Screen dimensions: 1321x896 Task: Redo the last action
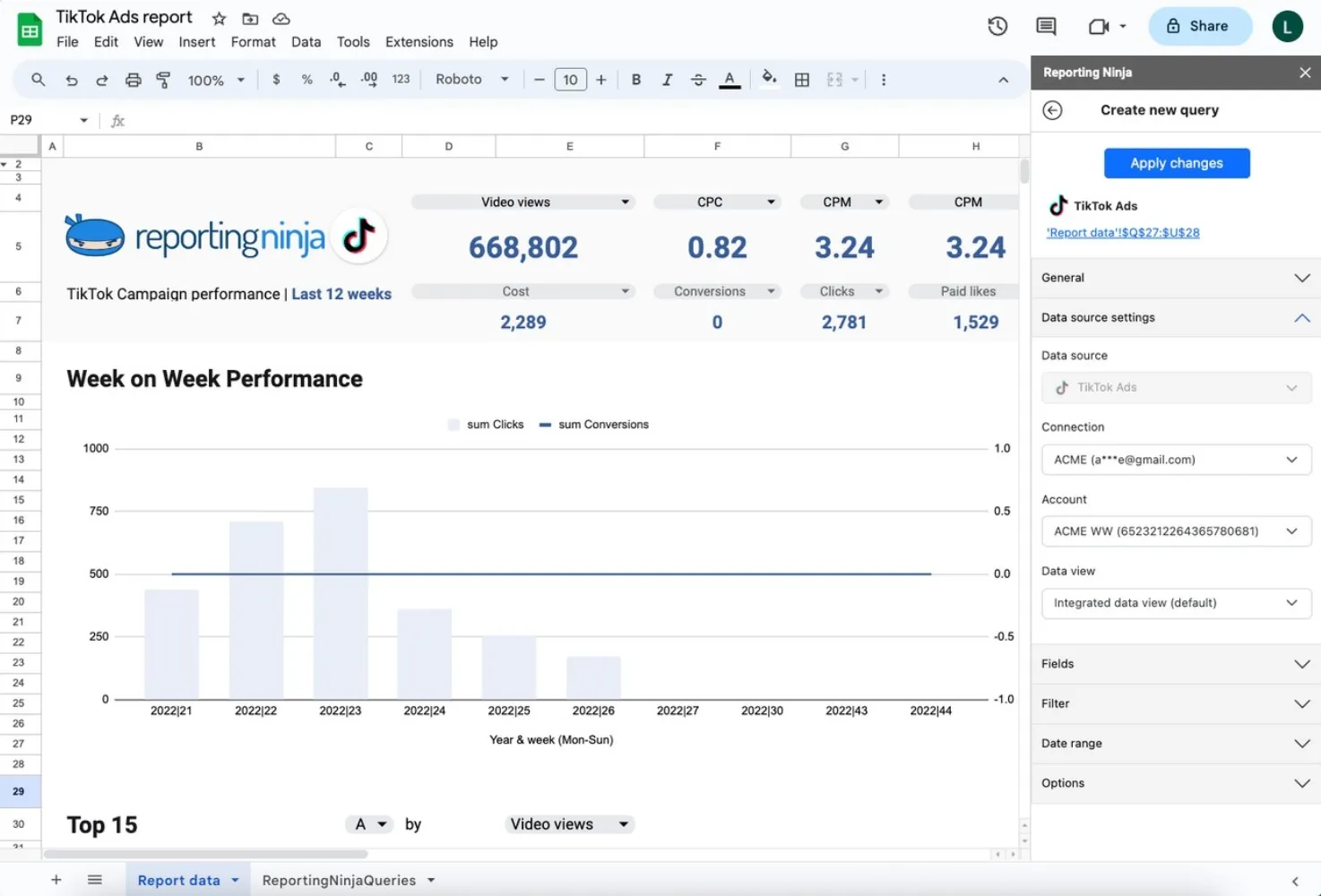(x=102, y=80)
